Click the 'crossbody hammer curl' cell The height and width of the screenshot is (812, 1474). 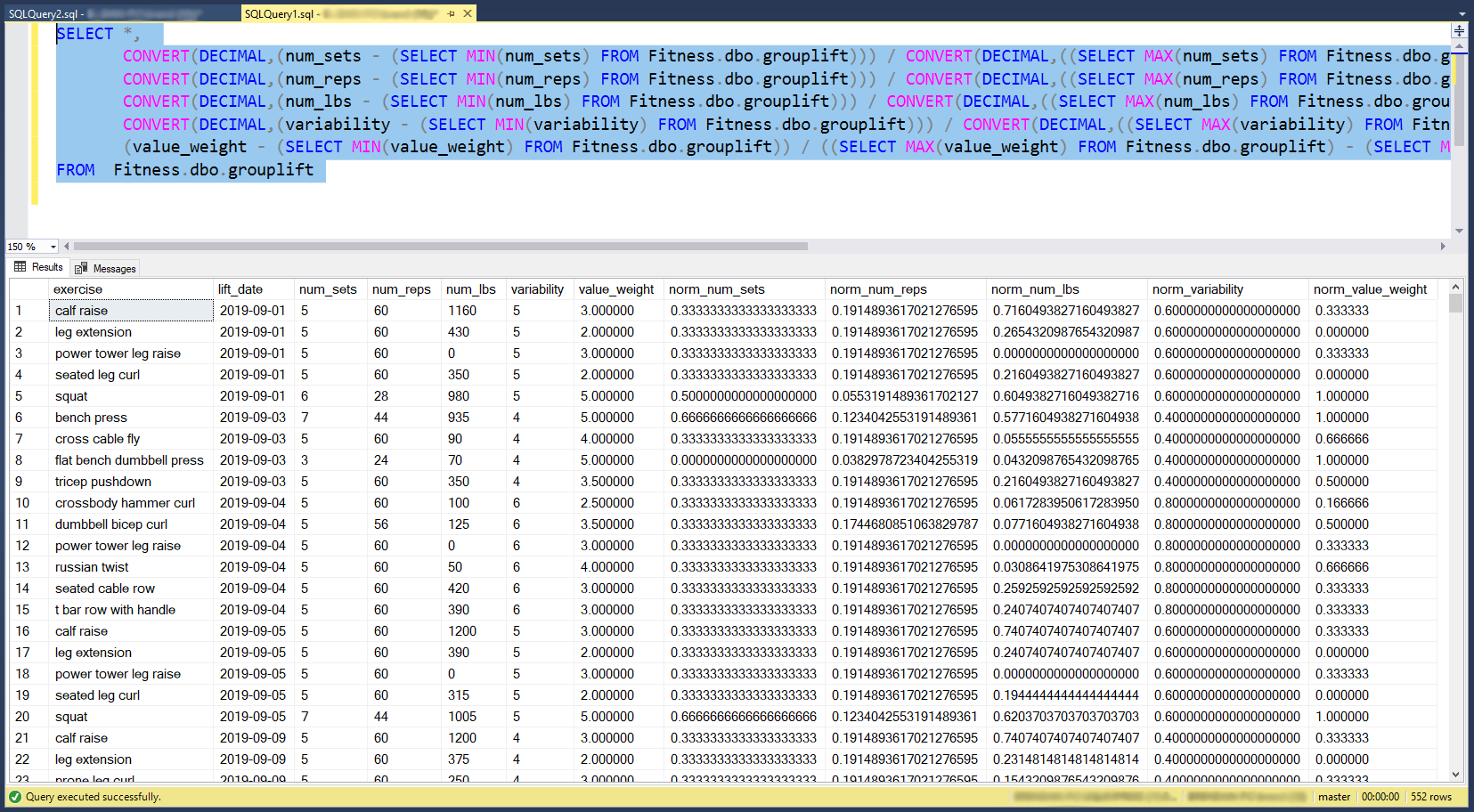[x=132, y=503]
